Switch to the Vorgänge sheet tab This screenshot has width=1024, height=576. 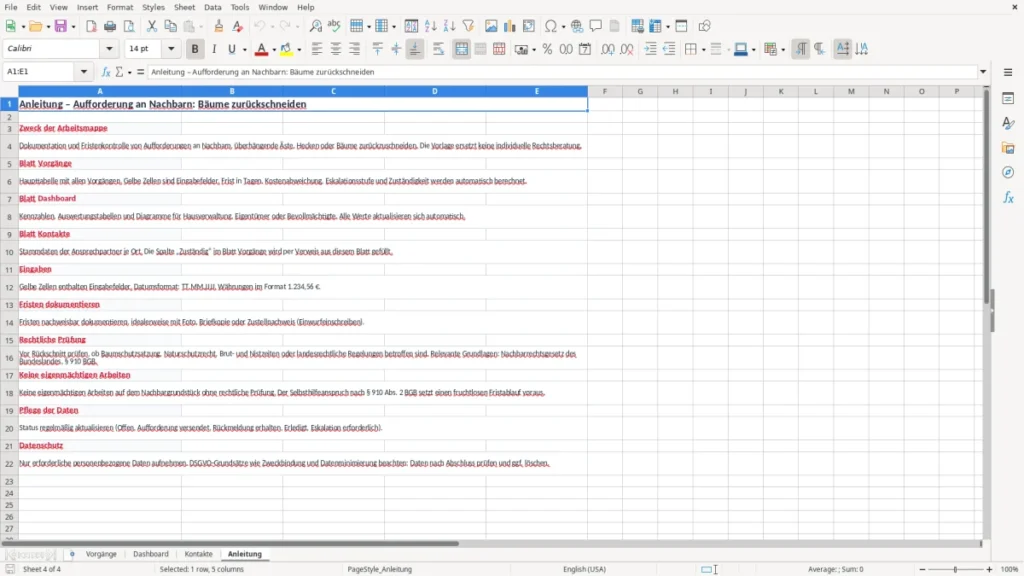pos(101,554)
